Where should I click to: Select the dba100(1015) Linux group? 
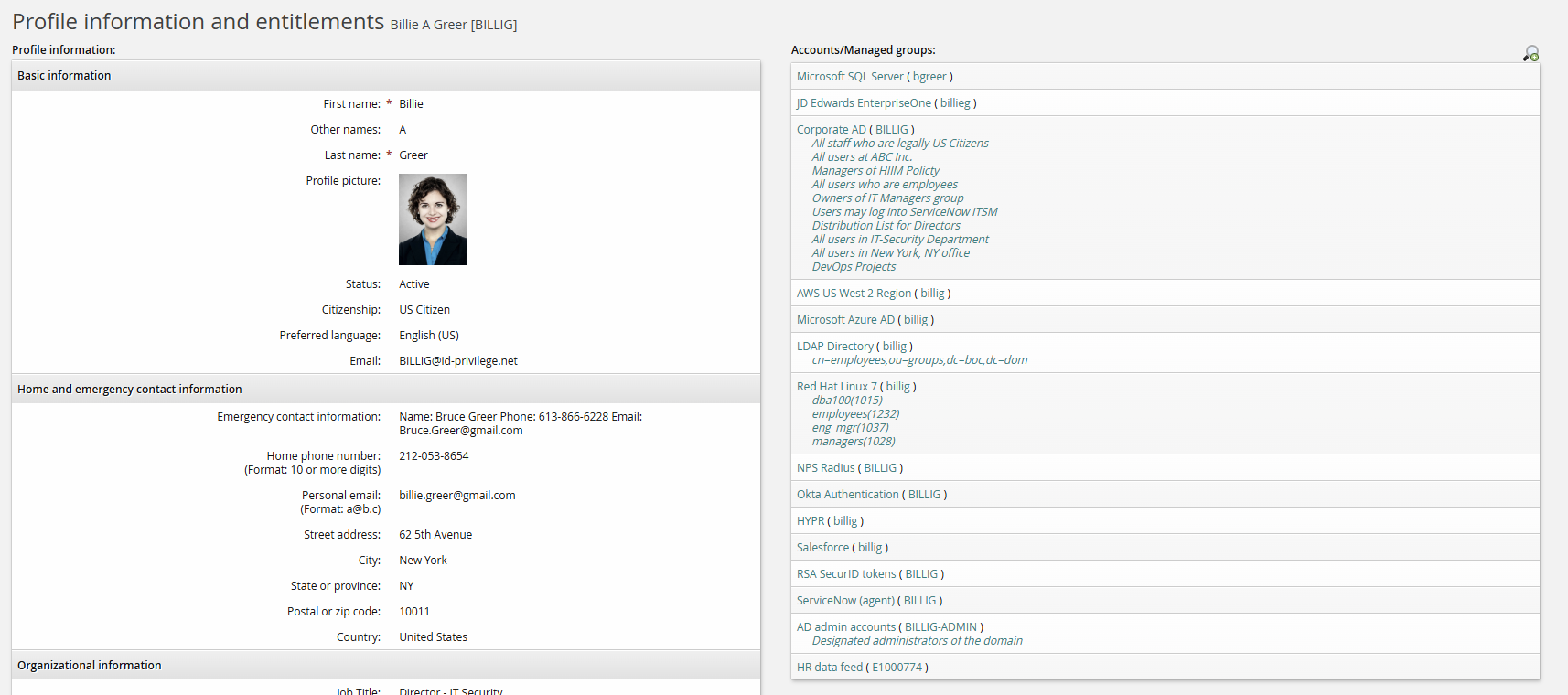pyautogui.click(x=847, y=401)
